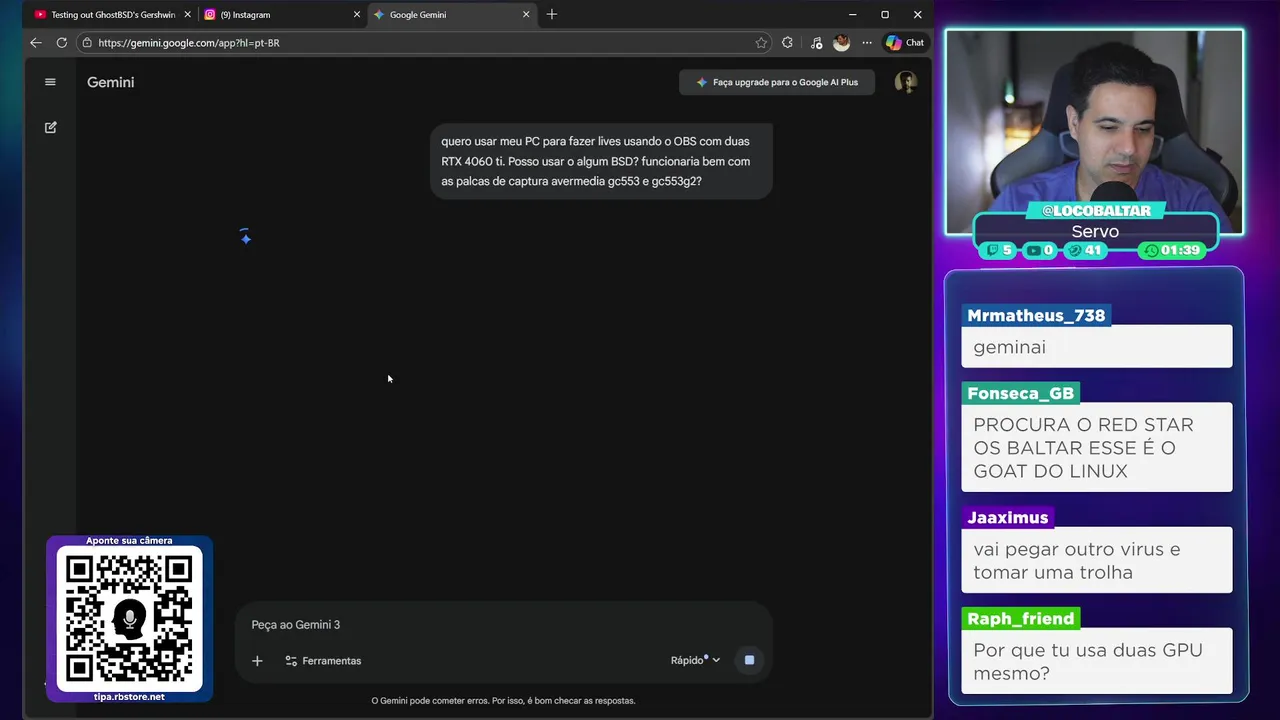Stop the response with the square stop button
The height and width of the screenshot is (720, 1280).
[x=749, y=660]
